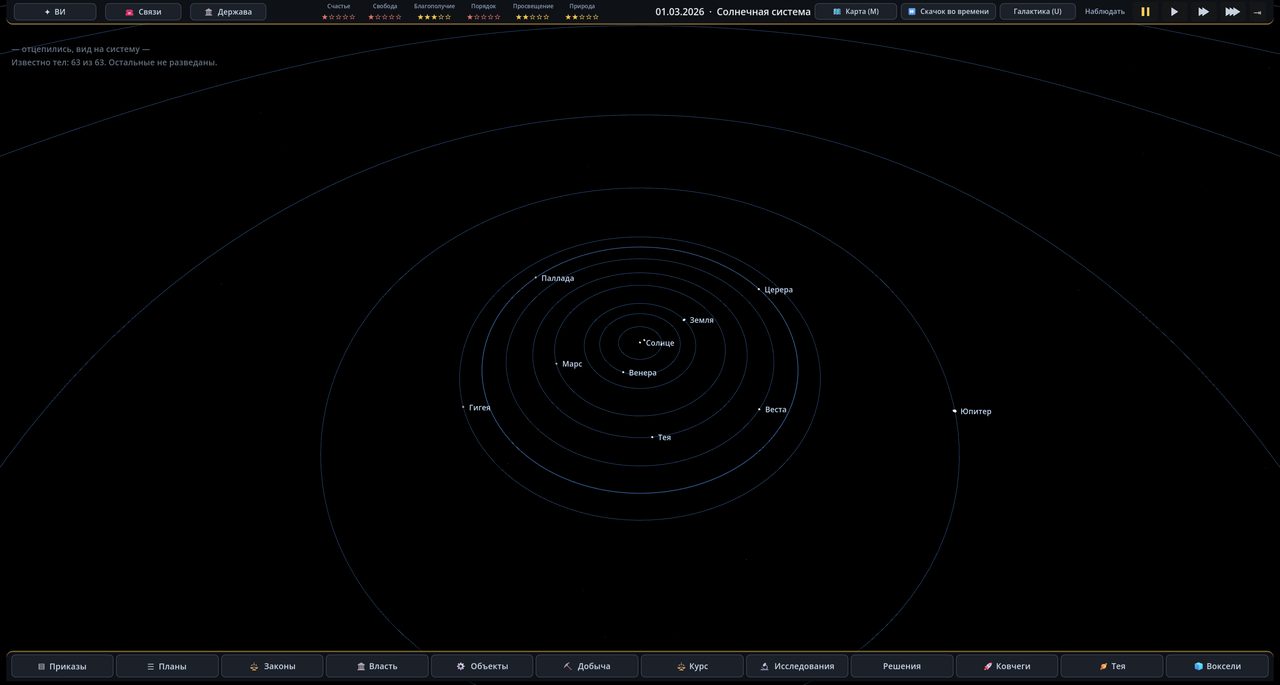Click the Просвещение star rating

533,16
